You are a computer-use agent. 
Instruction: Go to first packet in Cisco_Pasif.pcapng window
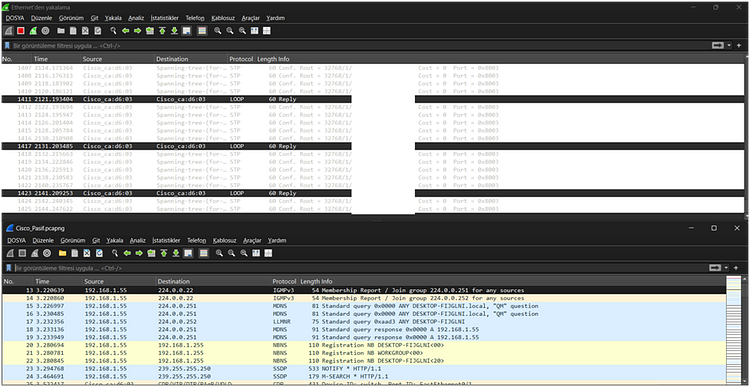[164, 253]
